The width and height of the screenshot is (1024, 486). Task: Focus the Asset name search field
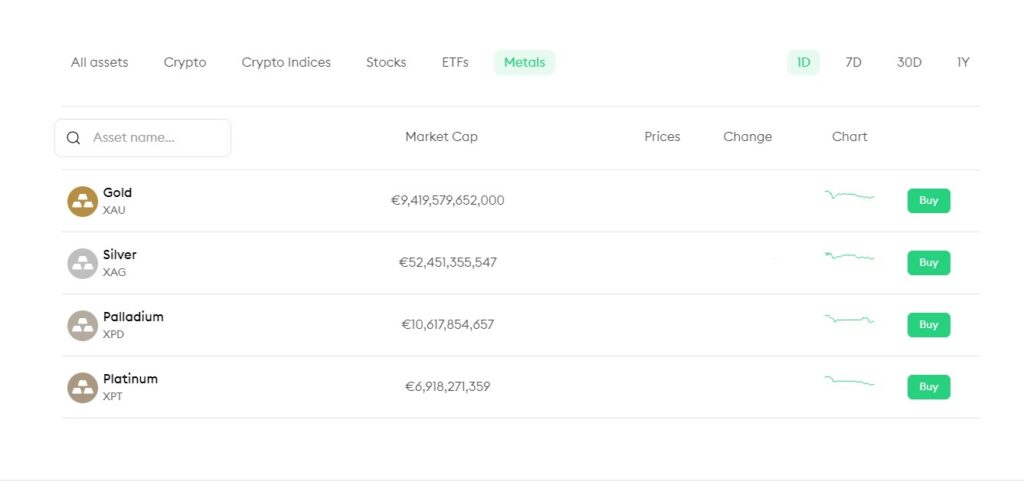(142, 138)
